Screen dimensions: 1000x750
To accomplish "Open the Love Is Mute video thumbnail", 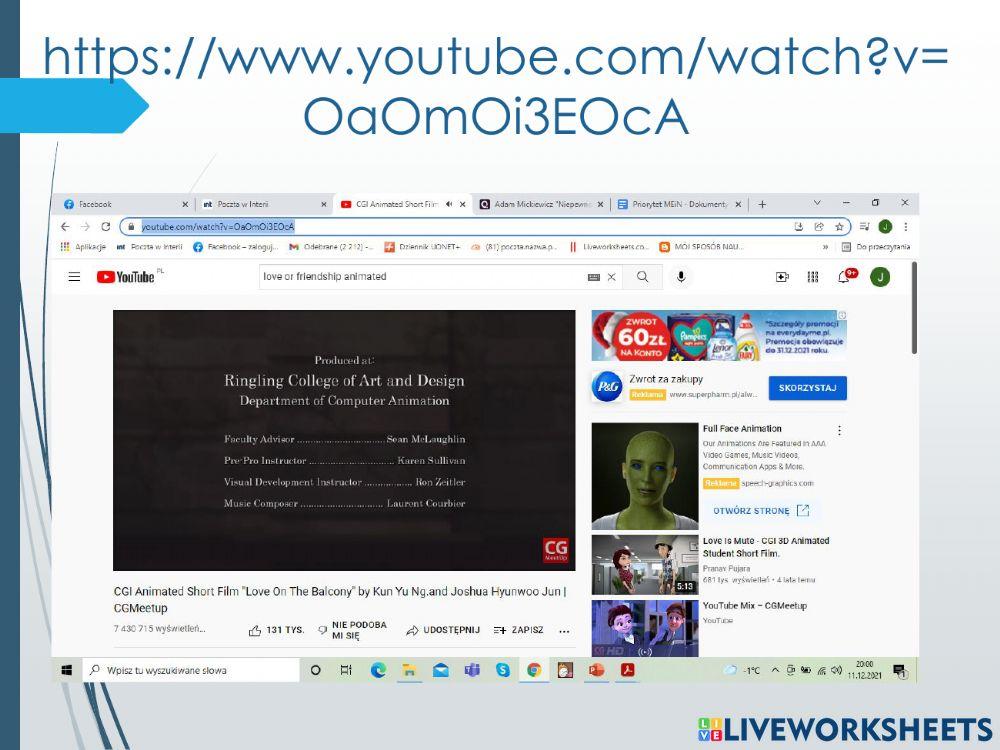I will (x=644, y=564).
